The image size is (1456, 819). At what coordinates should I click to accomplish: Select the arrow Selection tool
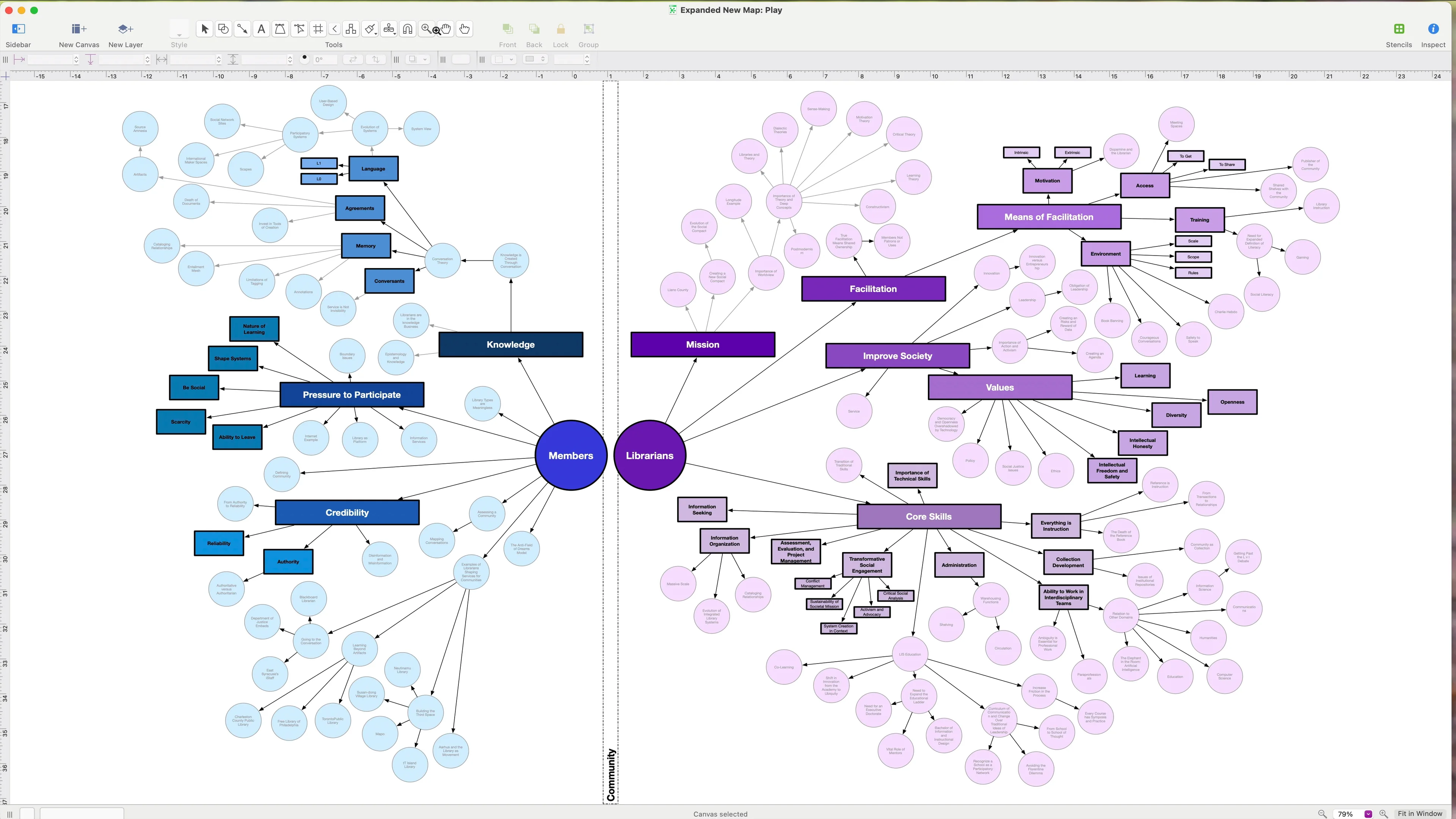pyautogui.click(x=205, y=29)
